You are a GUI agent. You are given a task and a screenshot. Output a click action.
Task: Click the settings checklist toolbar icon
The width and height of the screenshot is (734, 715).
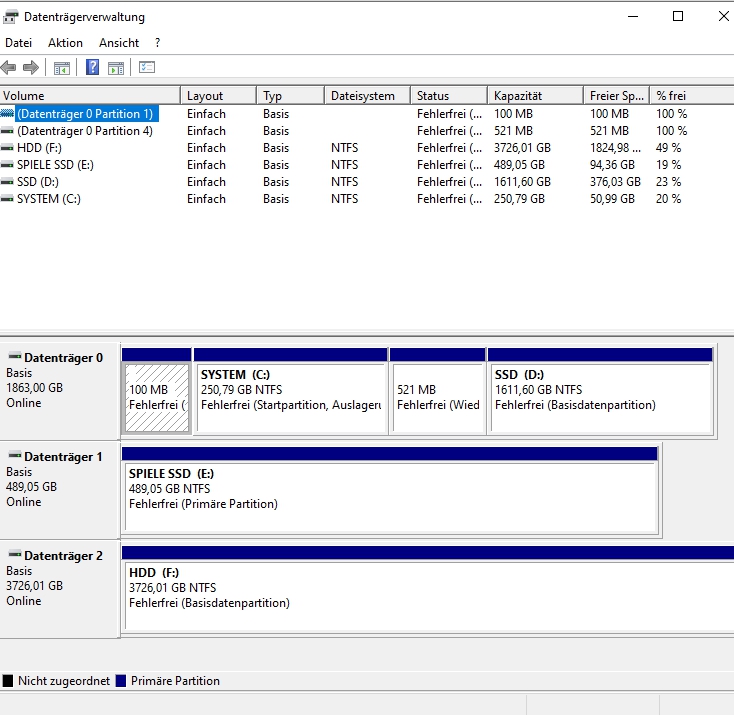tap(147, 68)
